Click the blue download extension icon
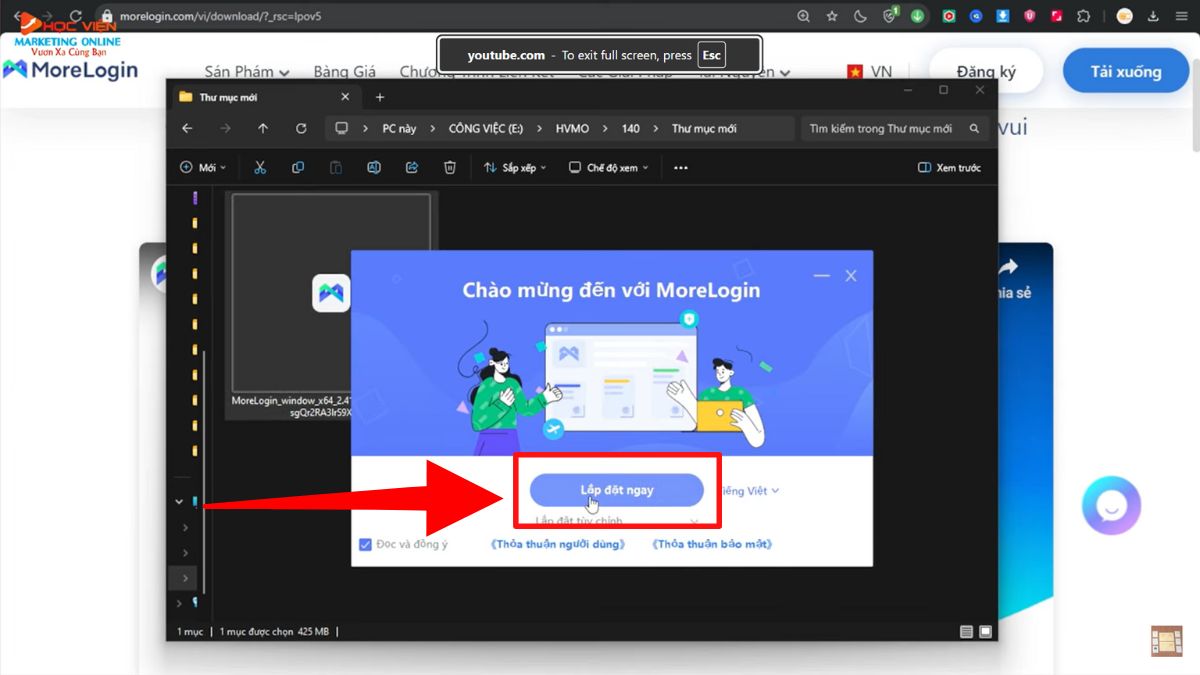 1003,16
